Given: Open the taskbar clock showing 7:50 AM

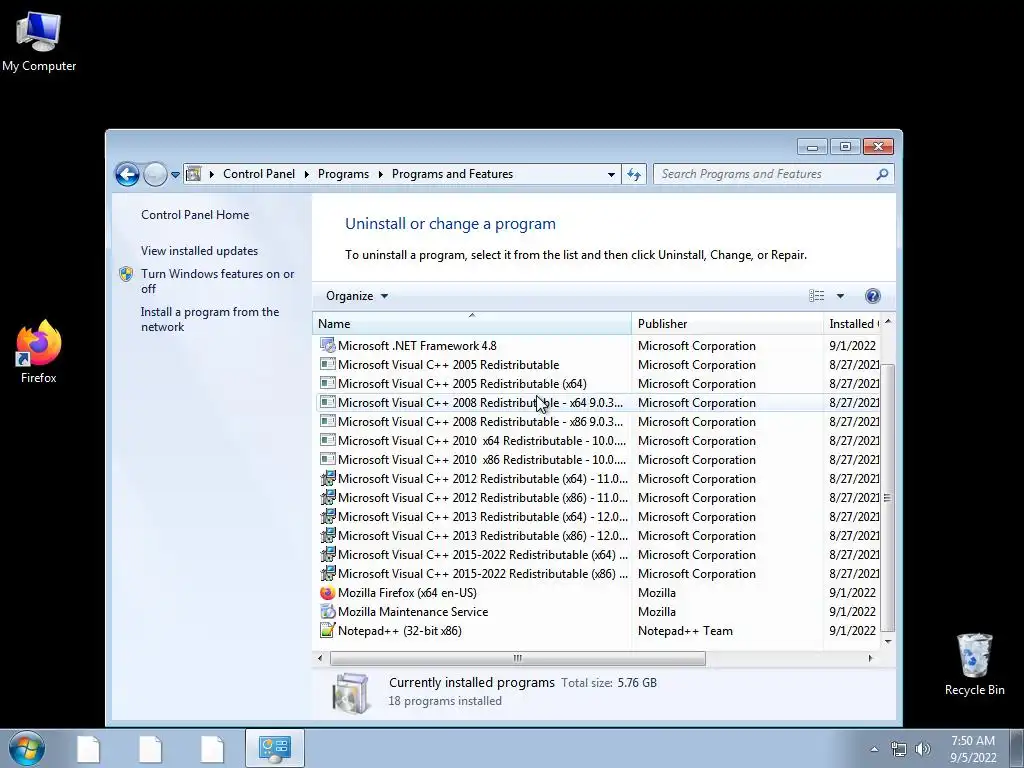Looking at the screenshot, I should (973, 749).
